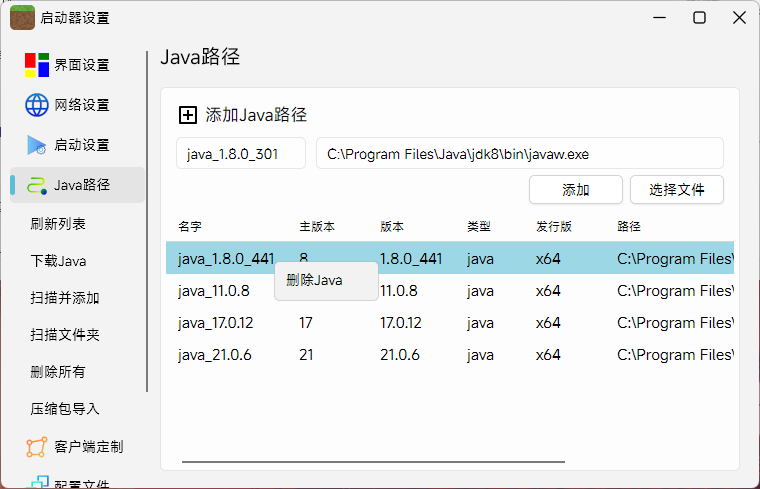This screenshot has height=489, width=760.
Task: Open the 界面设置 colorful squares icon
Action: (37, 65)
